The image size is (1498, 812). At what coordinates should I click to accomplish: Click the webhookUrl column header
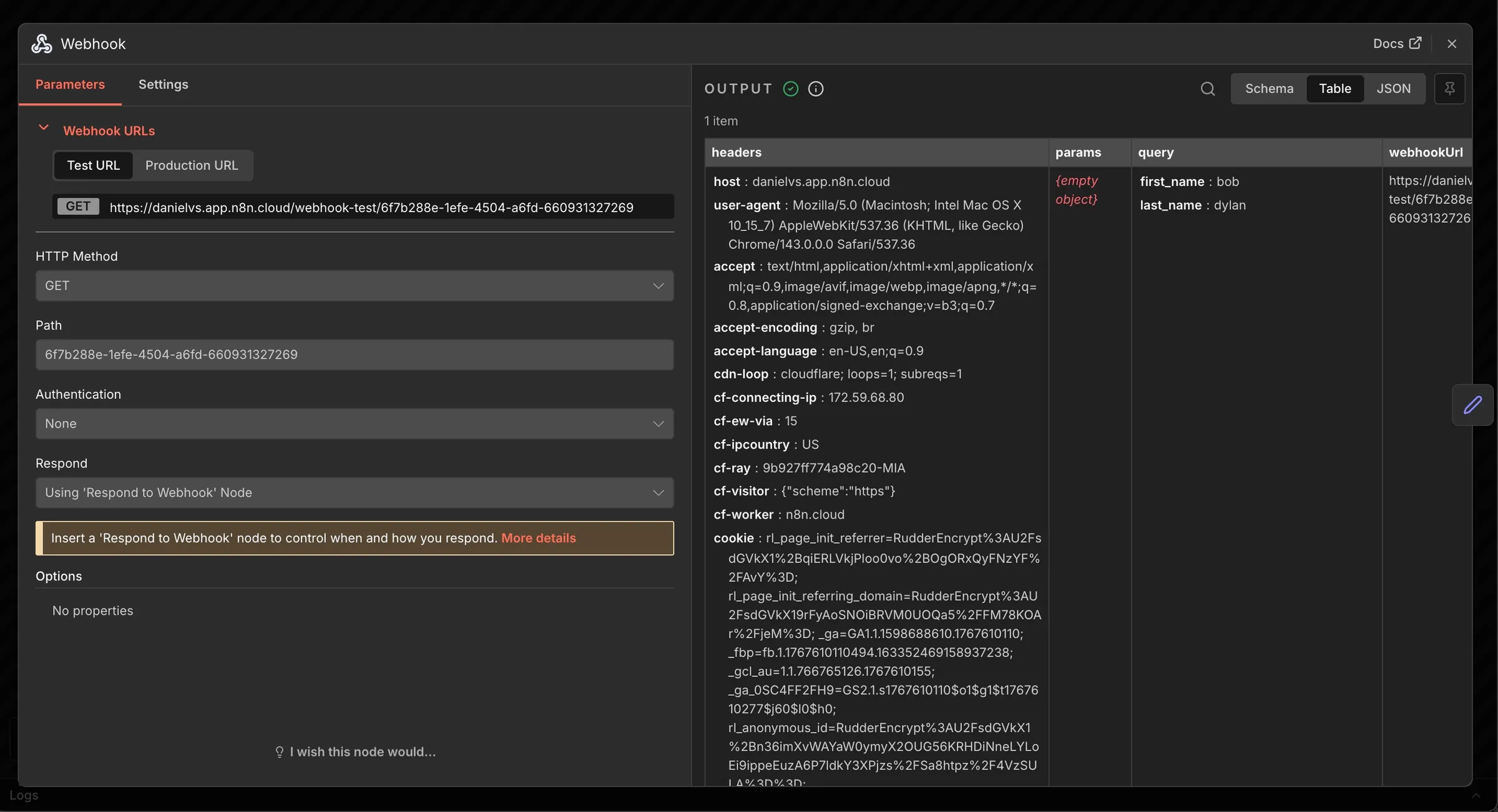(x=1427, y=152)
